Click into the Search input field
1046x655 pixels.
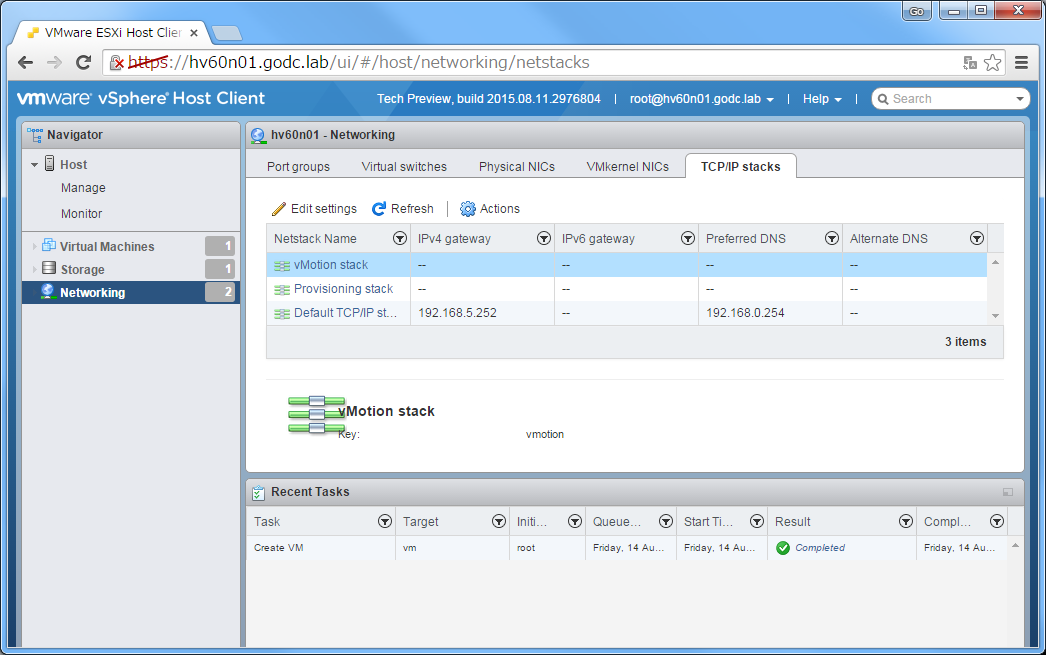(949, 99)
